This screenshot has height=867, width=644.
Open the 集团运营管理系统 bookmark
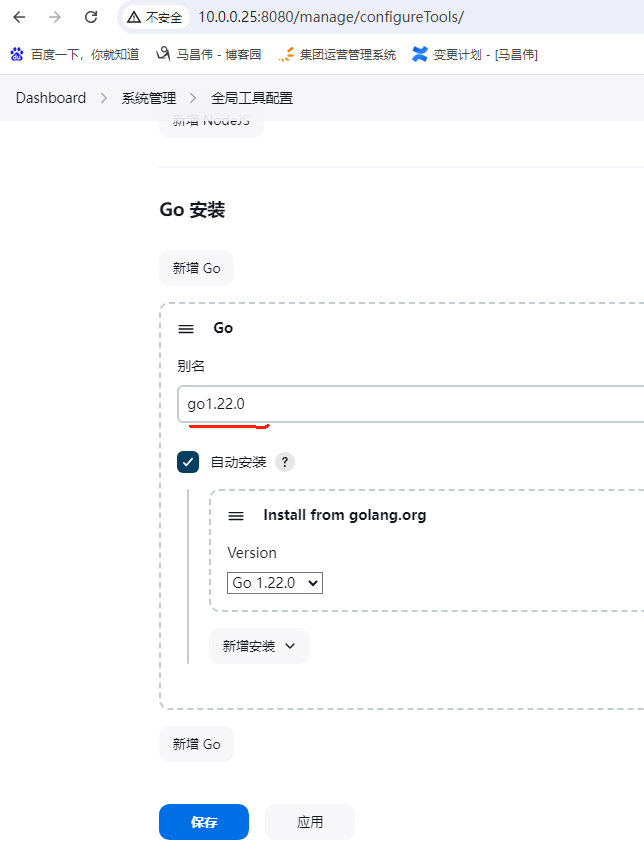click(337, 54)
